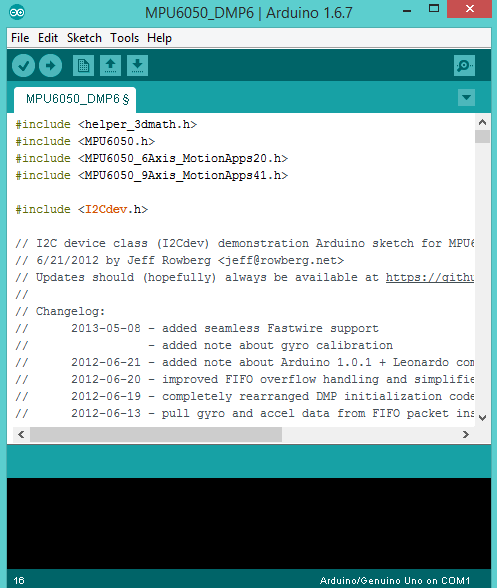Click the MPU6050_9Axis_MotionApps41.h include line
The height and width of the screenshot is (588, 497).
click(x=152, y=175)
